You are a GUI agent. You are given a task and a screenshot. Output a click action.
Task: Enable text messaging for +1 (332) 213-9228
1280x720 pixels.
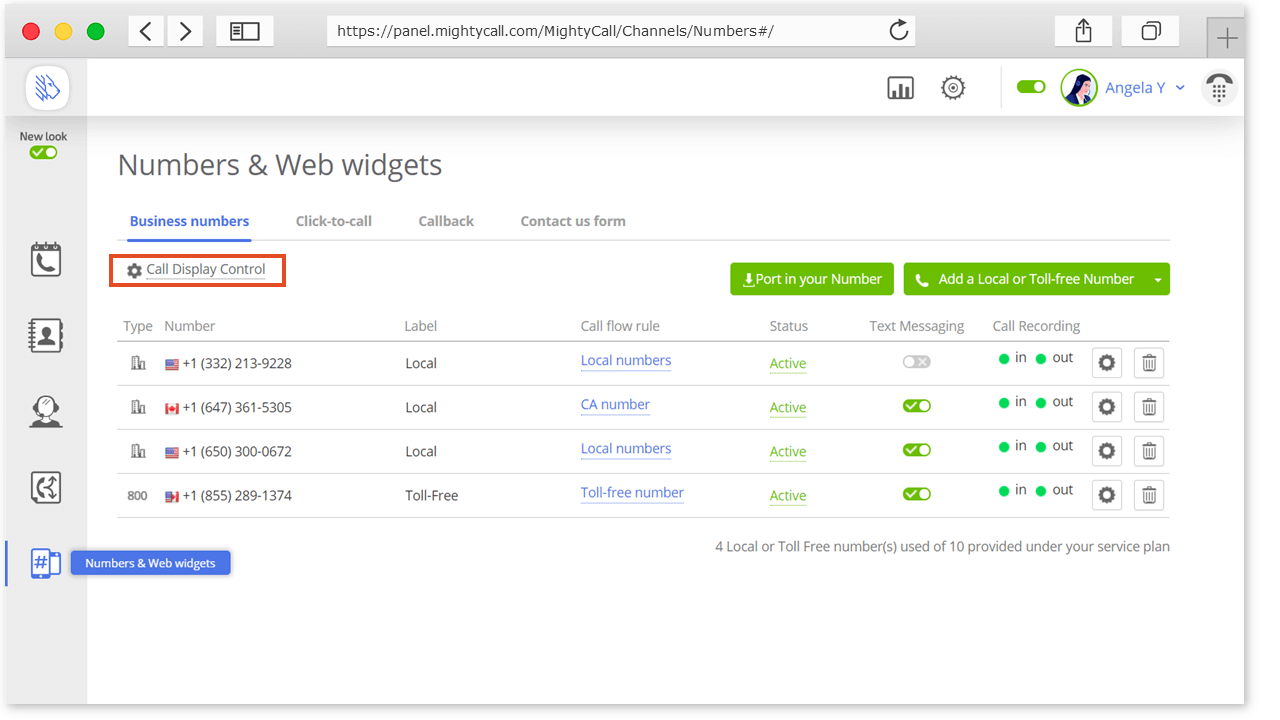(x=917, y=362)
